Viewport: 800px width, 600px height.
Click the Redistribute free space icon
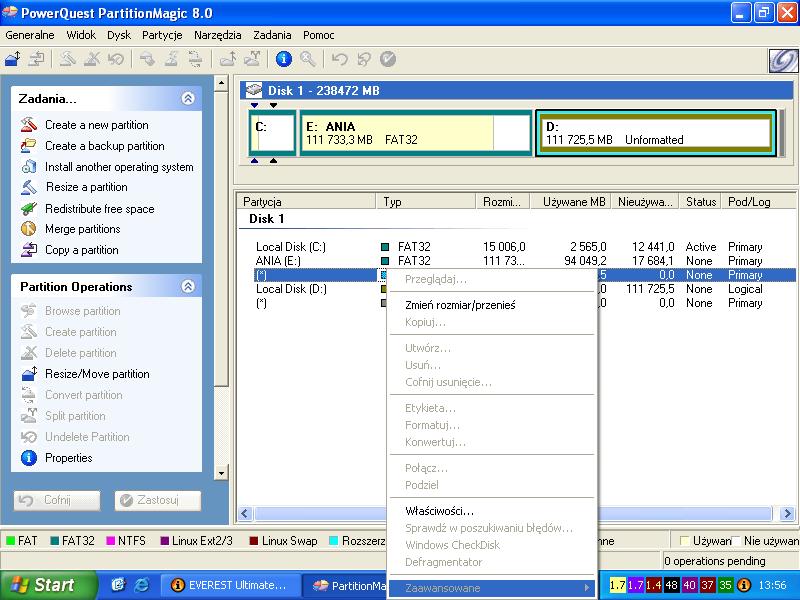(29, 208)
